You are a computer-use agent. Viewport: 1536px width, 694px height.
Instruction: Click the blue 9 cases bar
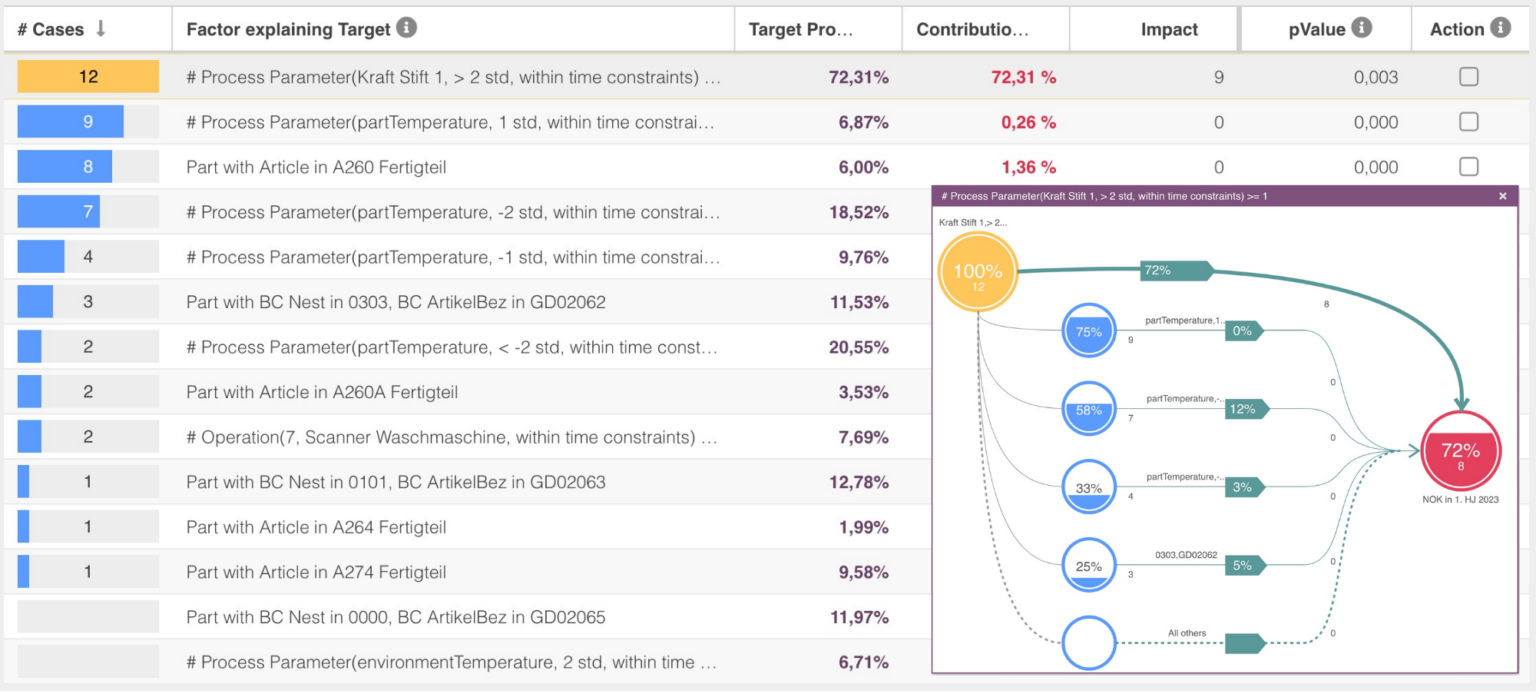70,122
